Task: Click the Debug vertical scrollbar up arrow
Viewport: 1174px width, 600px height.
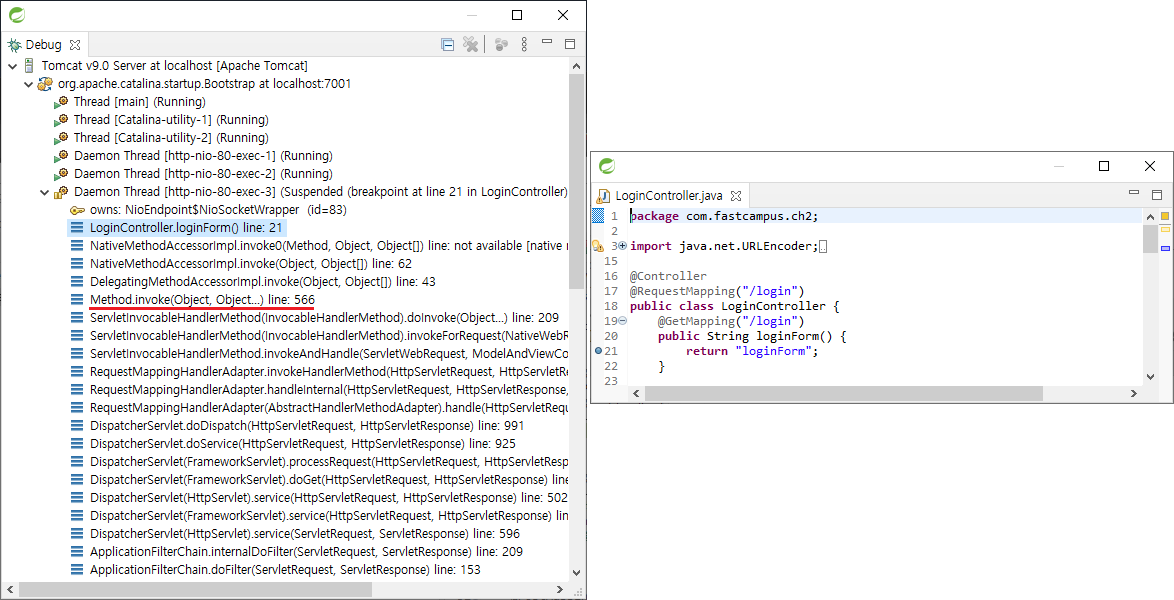Action: [577, 66]
